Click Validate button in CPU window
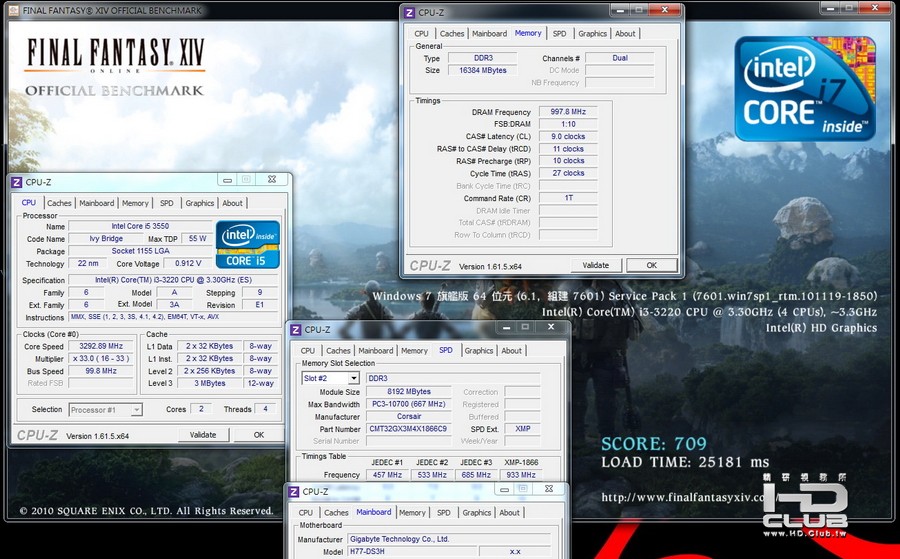Screen dimensions: 900x559 click(203, 435)
